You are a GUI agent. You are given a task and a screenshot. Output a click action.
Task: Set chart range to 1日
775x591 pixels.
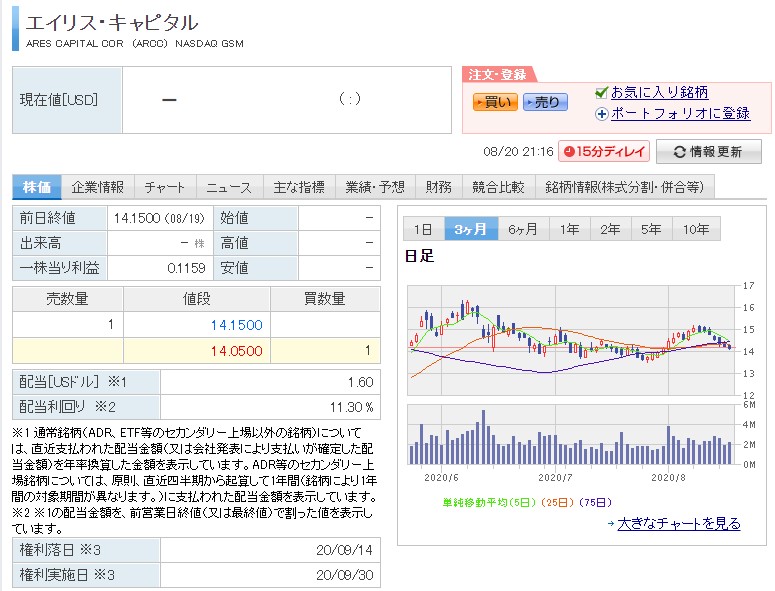click(x=423, y=229)
